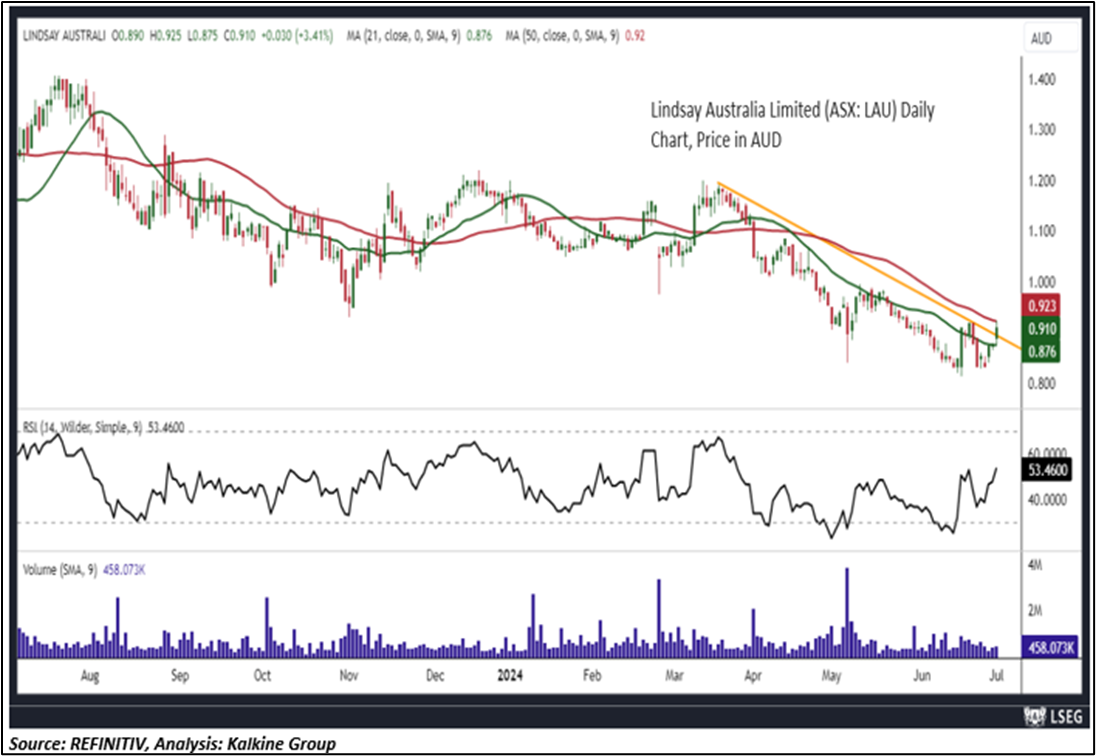
Task: Click the Oct label on time axis
Action: pyautogui.click(x=262, y=676)
